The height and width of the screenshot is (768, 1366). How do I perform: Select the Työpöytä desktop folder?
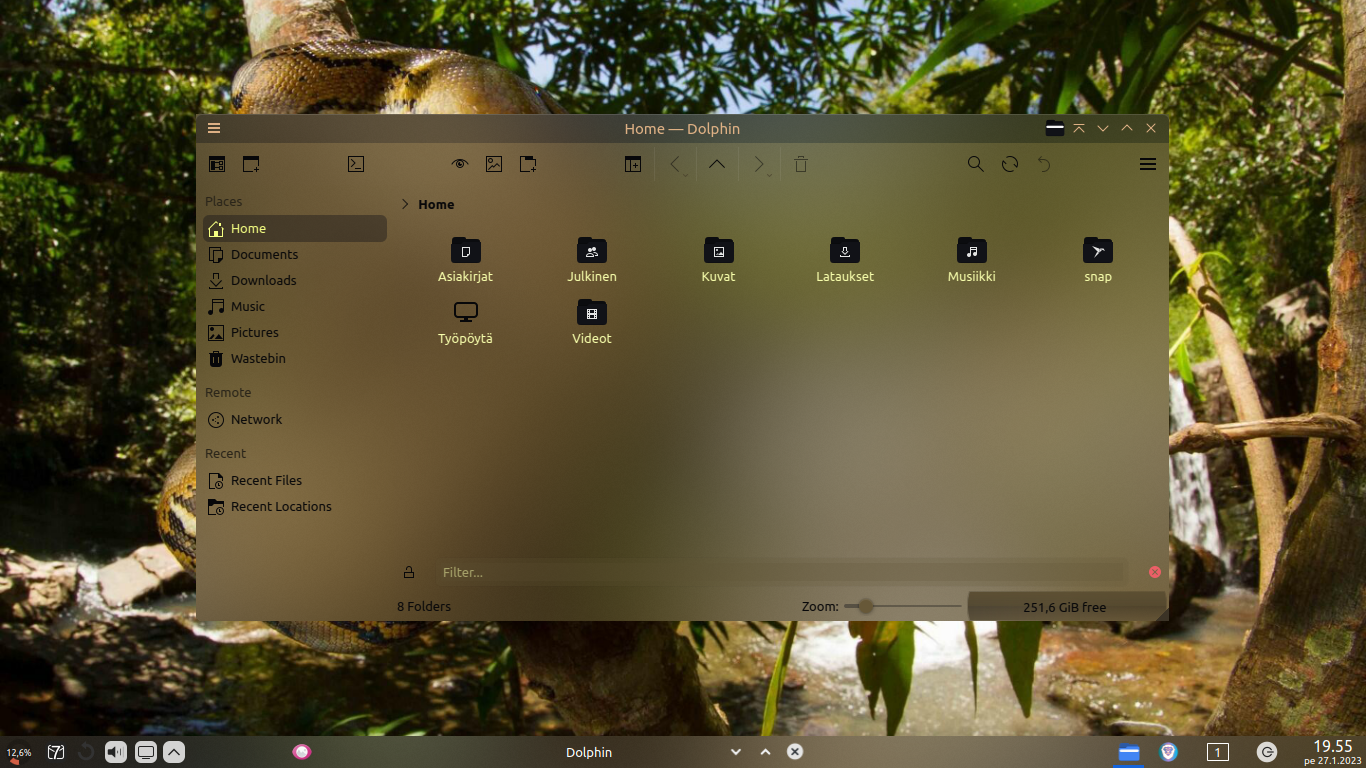click(465, 323)
